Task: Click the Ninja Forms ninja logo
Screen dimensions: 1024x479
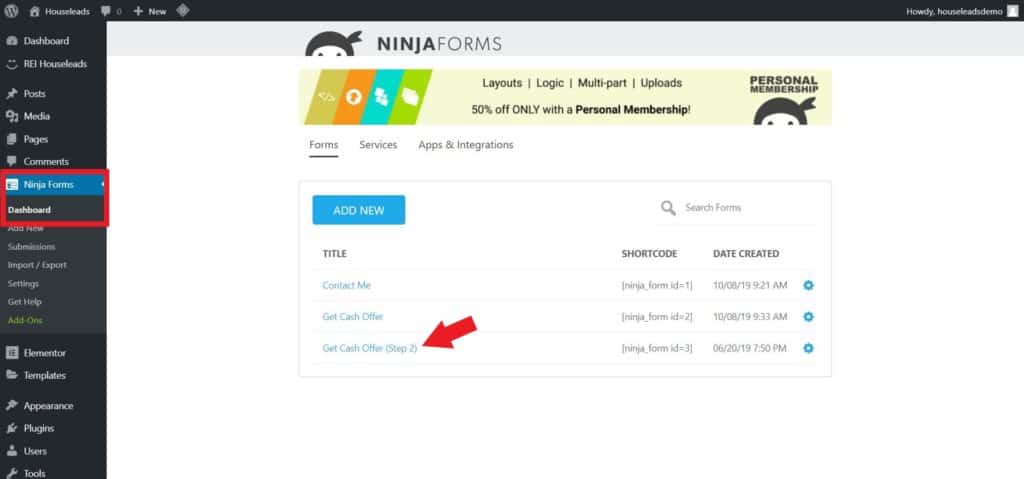Action: click(x=334, y=43)
